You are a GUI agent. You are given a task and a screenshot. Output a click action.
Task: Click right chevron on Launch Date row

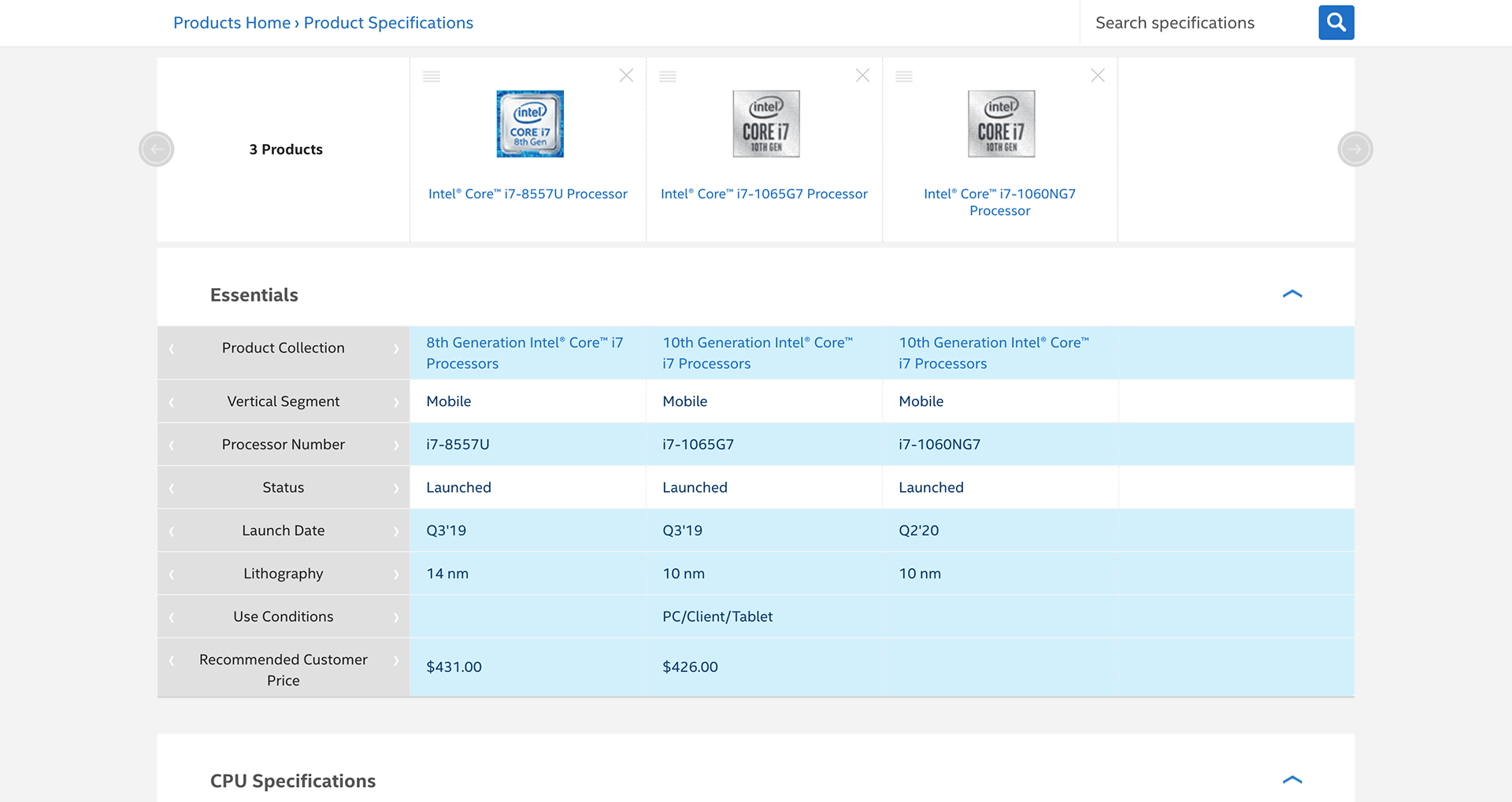click(x=396, y=531)
